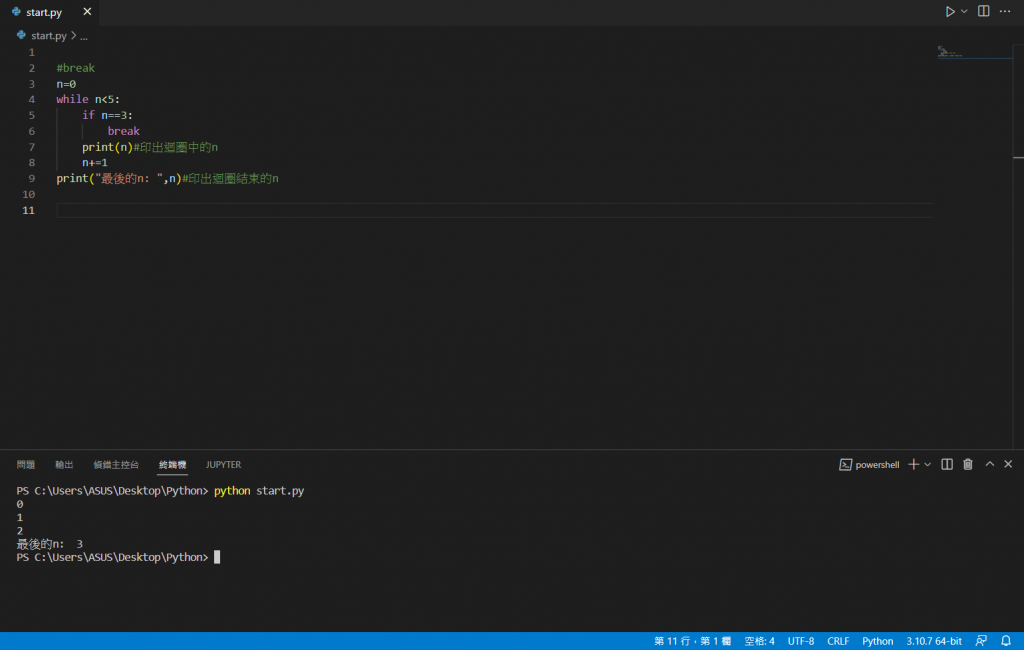Open breadcrumb ellipsis symbol selector
The width and height of the screenshot is (1024, 650).
(84, 37)
